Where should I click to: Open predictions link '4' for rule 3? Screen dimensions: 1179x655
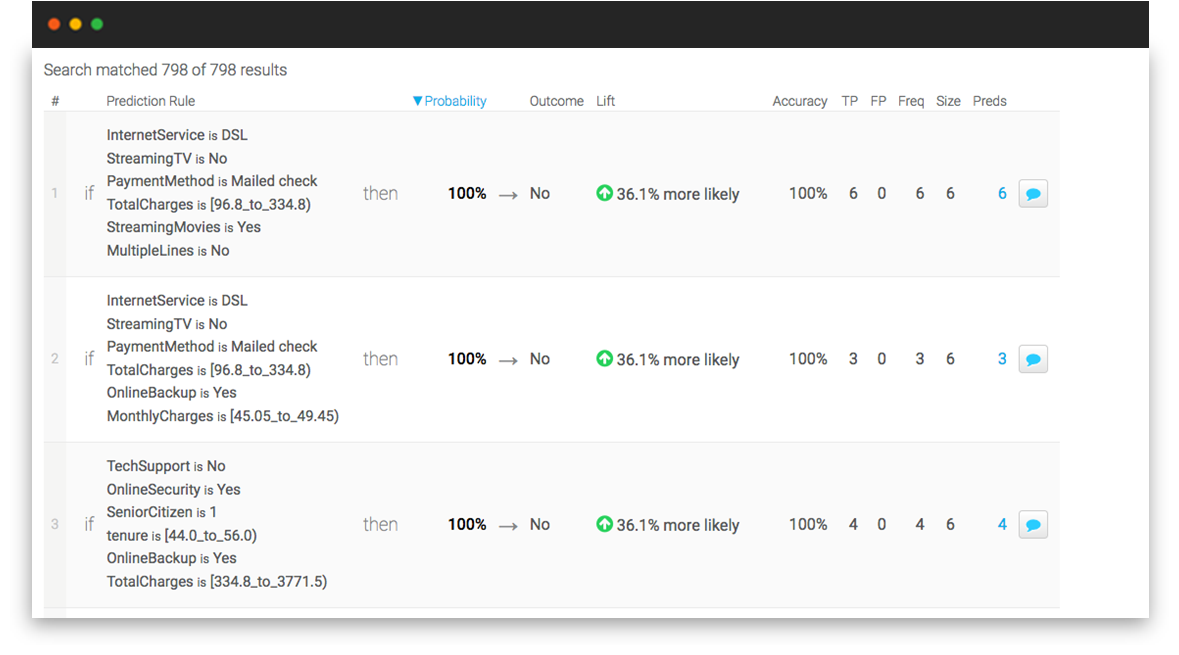point(1002,525)
